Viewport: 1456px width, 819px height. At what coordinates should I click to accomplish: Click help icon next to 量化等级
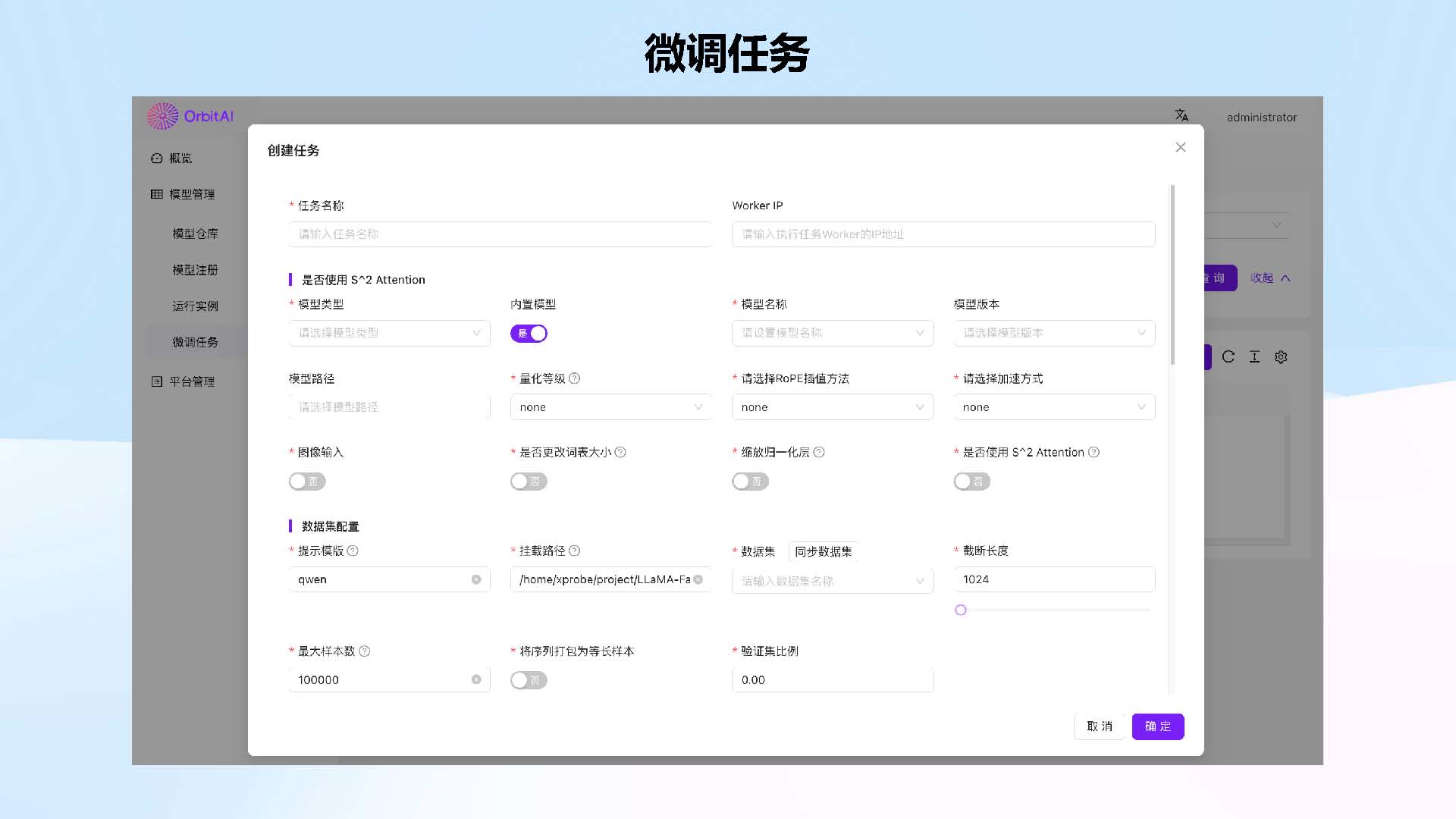coord(574,378)
